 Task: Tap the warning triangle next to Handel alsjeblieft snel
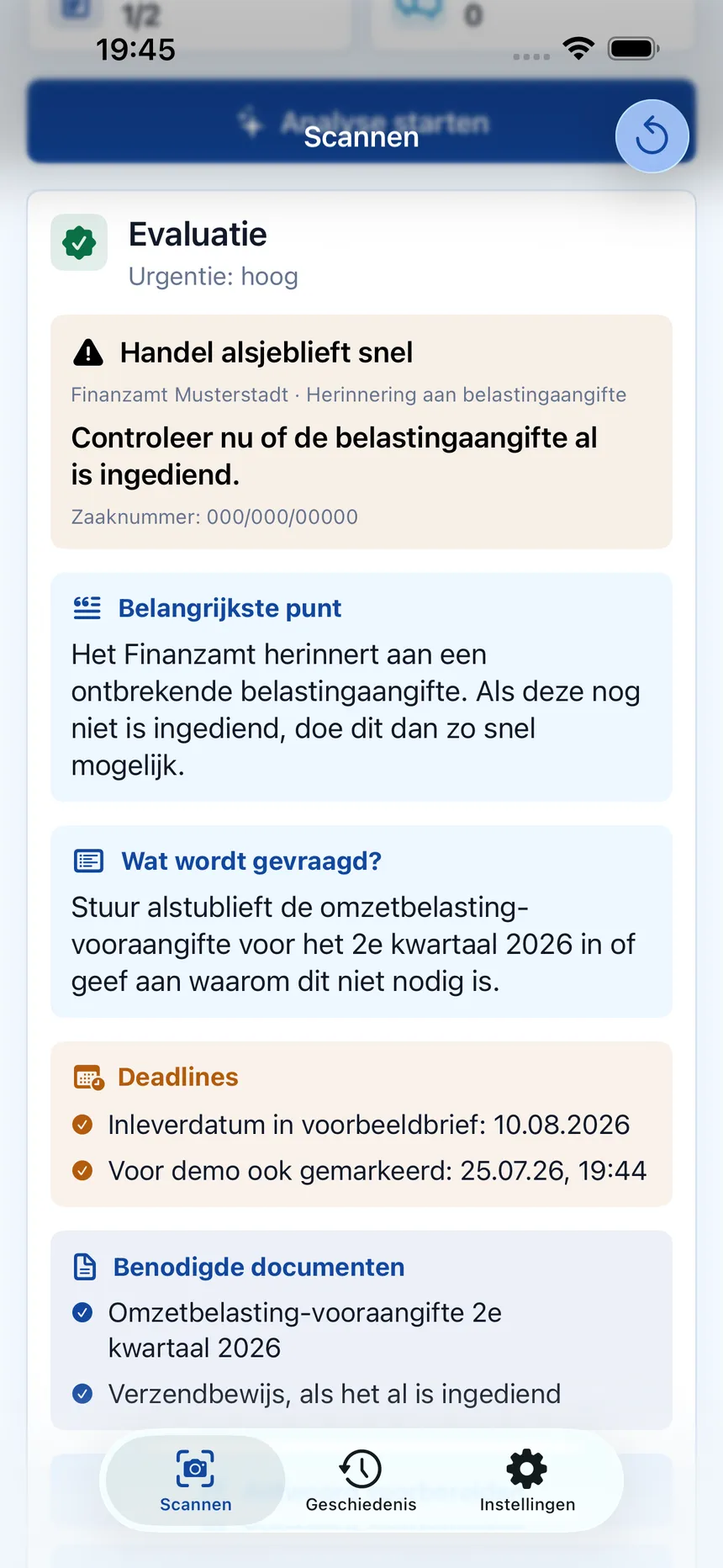pos(88,352)
